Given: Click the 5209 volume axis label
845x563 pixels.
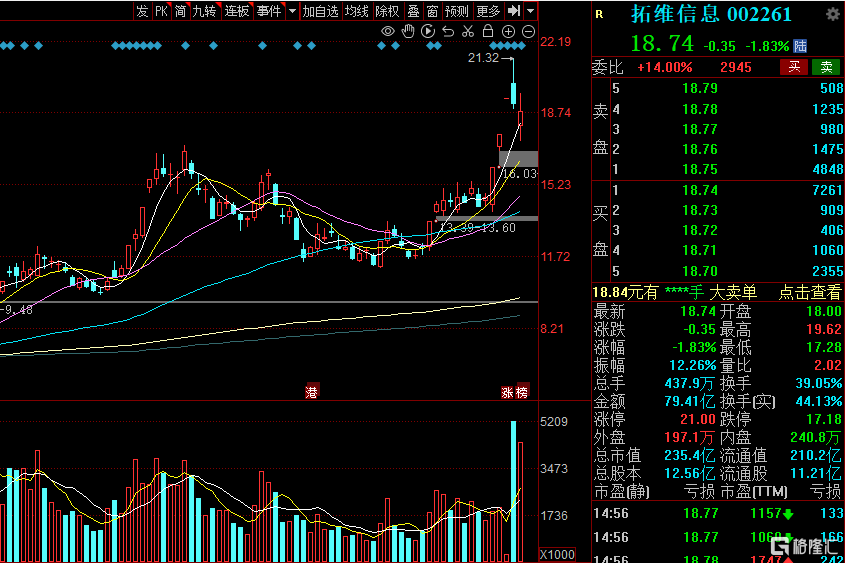Looking at the screenshot, I should (x=553, y=422).
